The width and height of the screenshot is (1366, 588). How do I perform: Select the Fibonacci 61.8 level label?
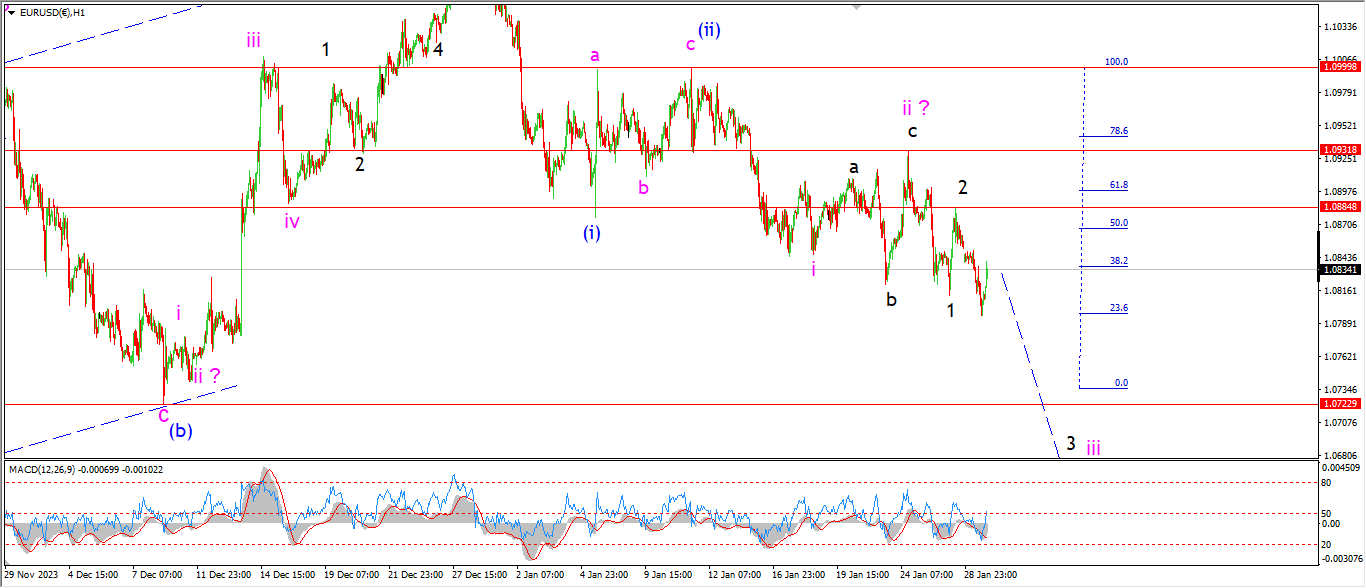1118,185
